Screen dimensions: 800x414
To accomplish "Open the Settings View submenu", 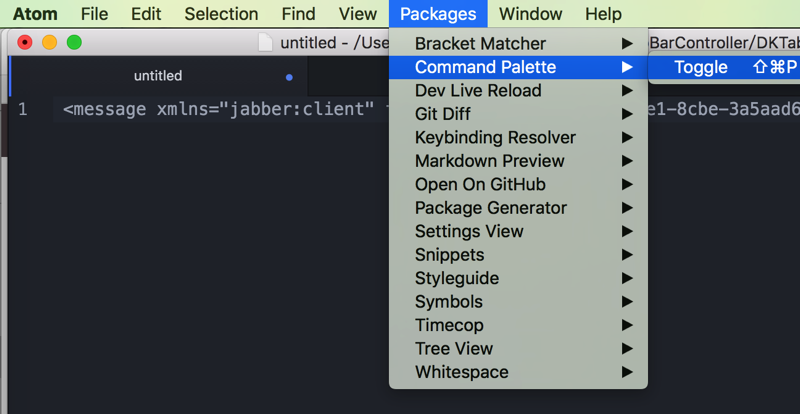I will click(518, 232).
